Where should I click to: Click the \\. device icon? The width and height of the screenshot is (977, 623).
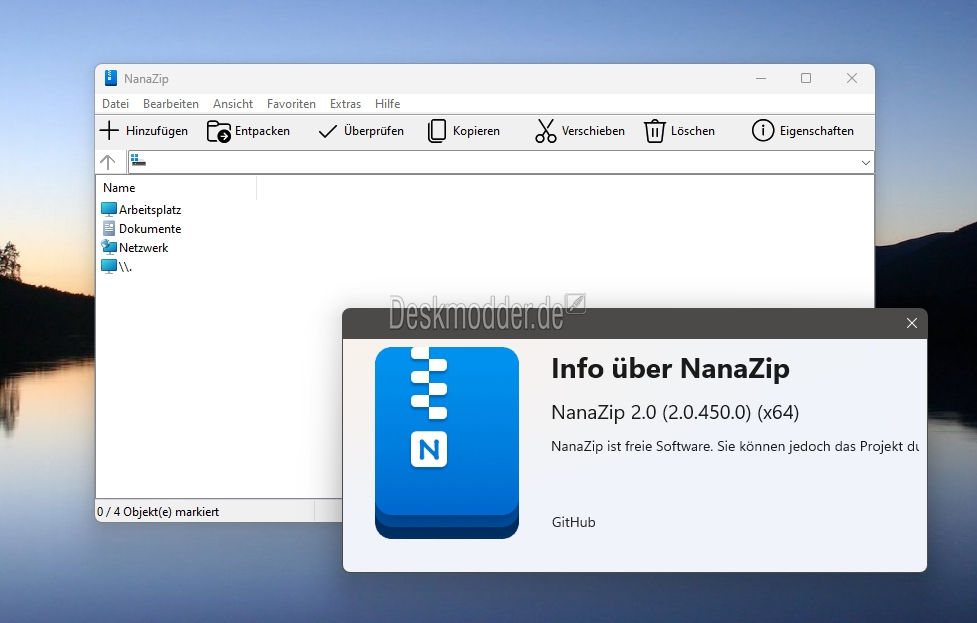pyautogui.click(x=109, y=267)
